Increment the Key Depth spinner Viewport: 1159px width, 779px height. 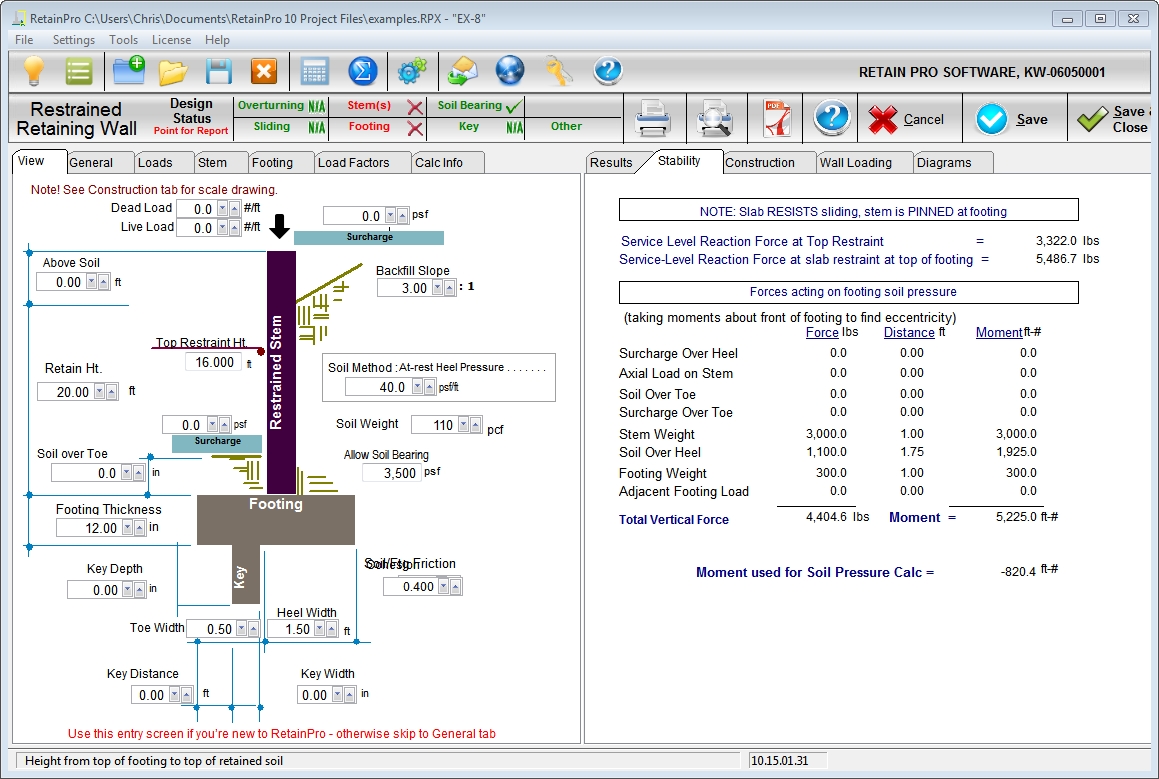click(x=140, y=590)
